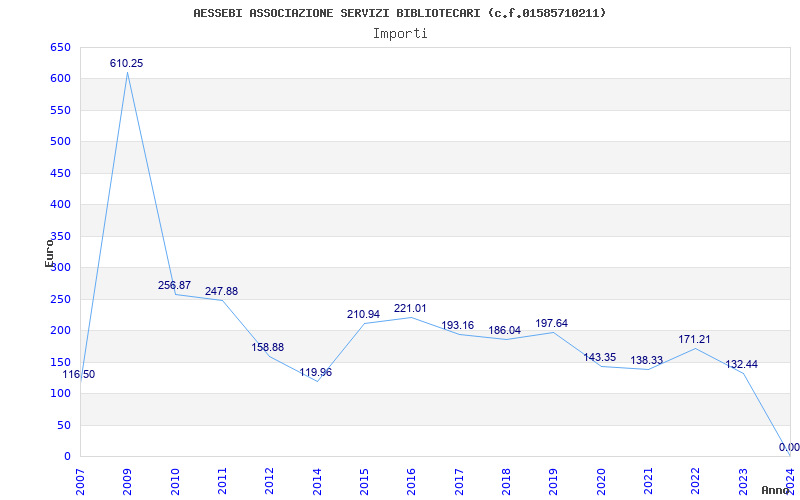Select the x-axis year 2015
Screen dimensions: 800x500
pyautogui.click(x=364, y=482)
